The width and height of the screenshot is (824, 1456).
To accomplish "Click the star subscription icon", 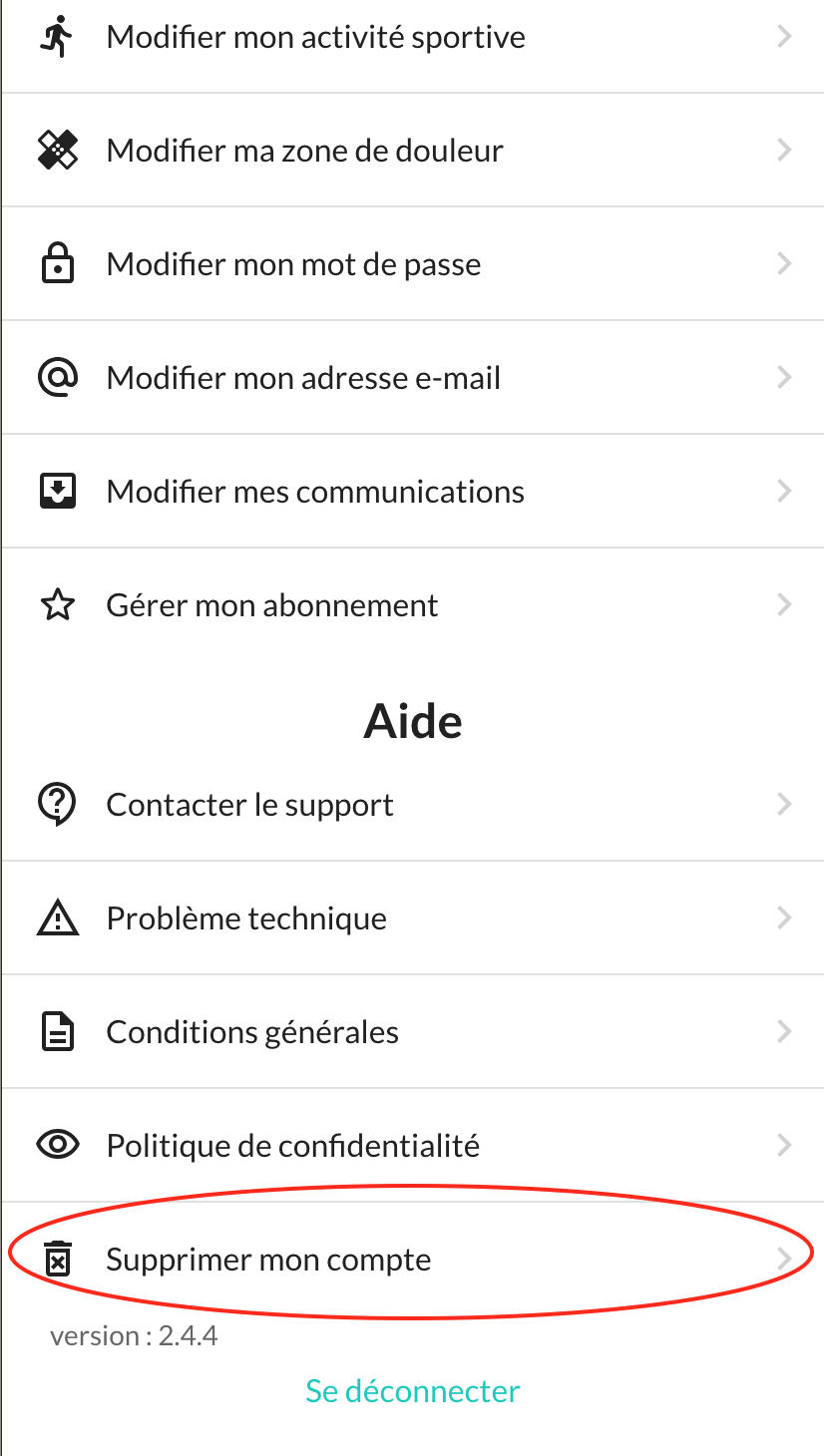I will [x=57, y=605].
